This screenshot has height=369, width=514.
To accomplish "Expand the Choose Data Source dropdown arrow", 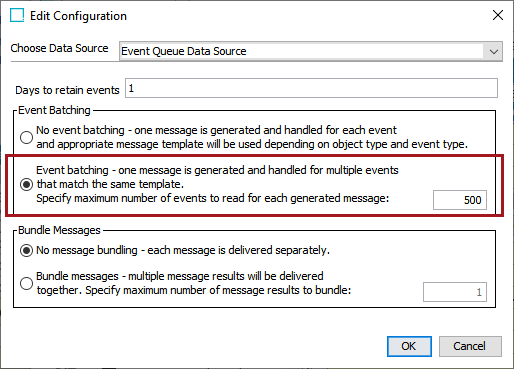I will (x=494, y=51).
